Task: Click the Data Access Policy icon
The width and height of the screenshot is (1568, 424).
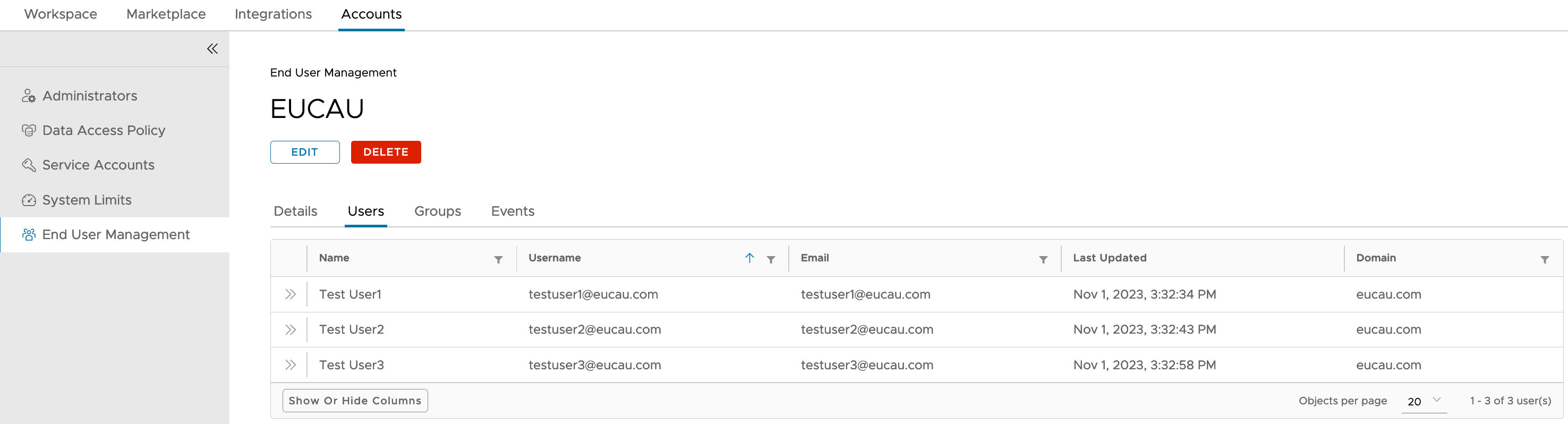Action: point(29,130)
